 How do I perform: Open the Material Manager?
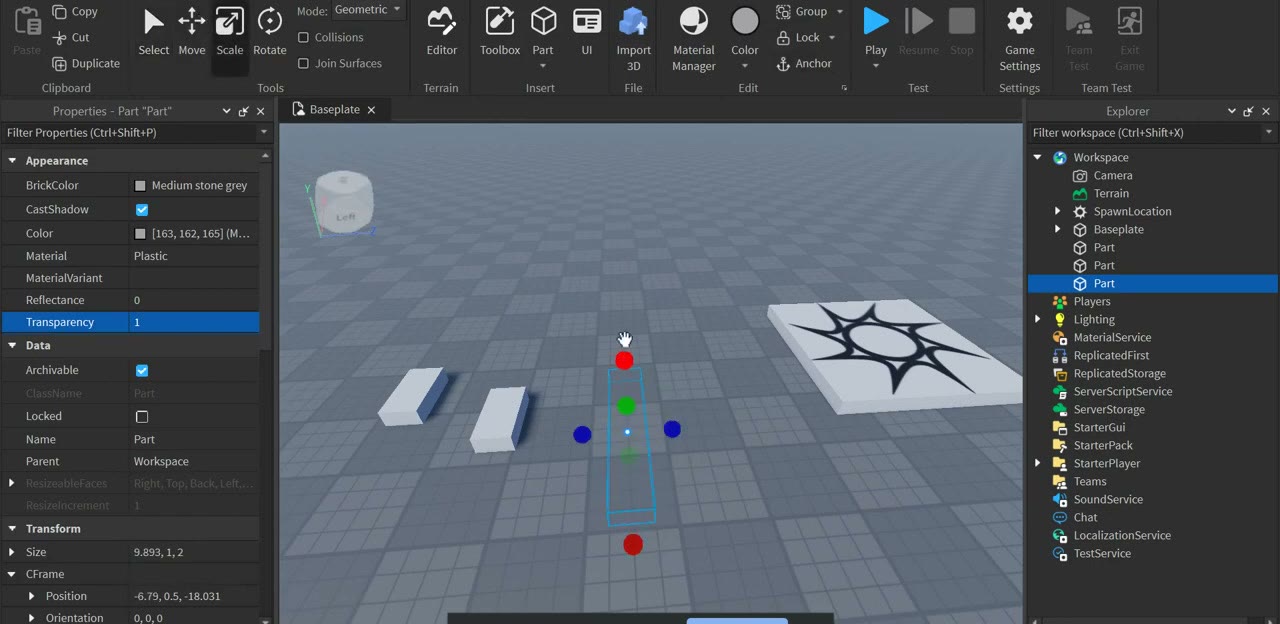click(x=694, y=40)
